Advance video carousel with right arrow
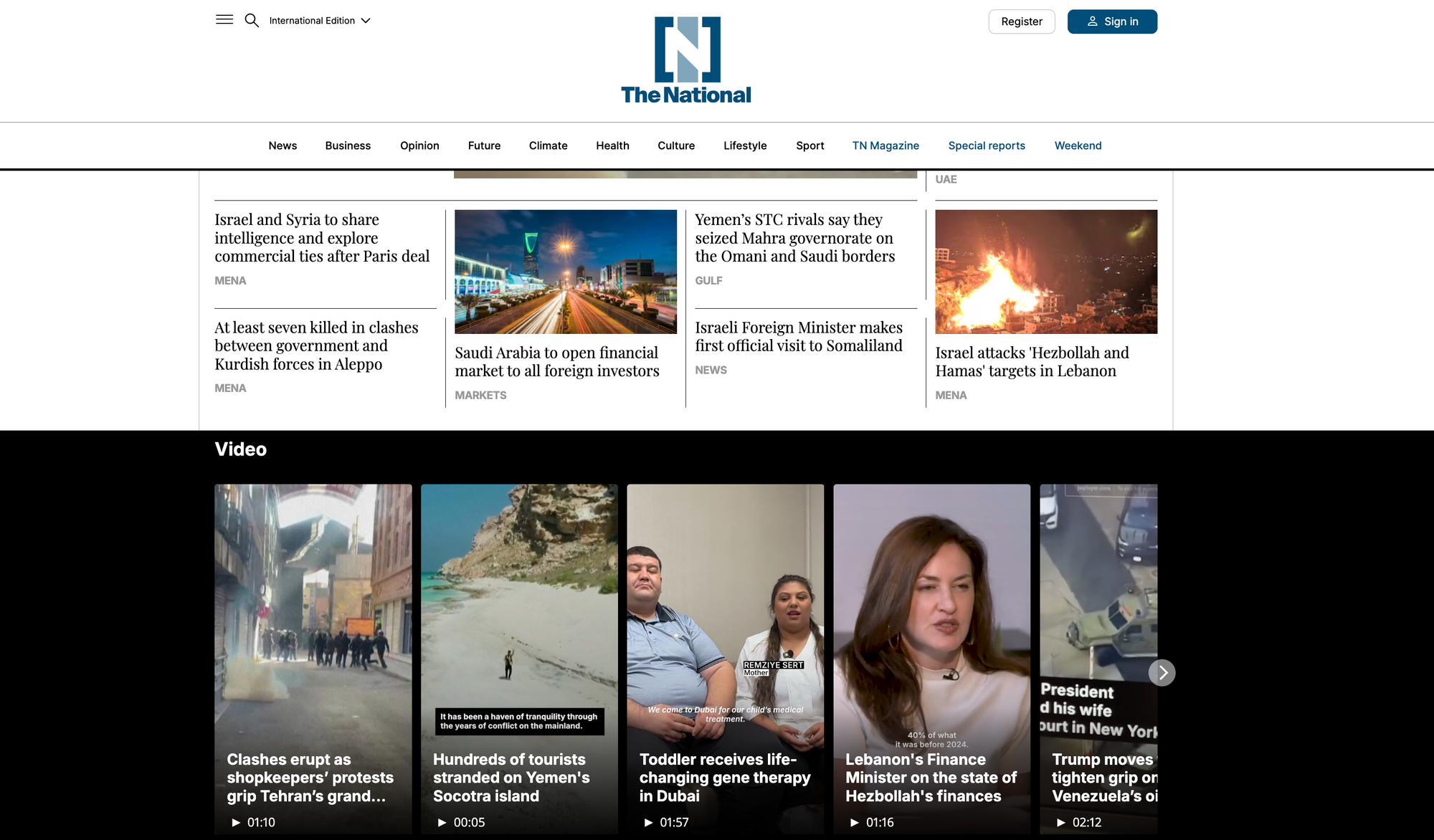Image resolution: width=1434 pixels, height=840 pixels. click(1162, 672)
